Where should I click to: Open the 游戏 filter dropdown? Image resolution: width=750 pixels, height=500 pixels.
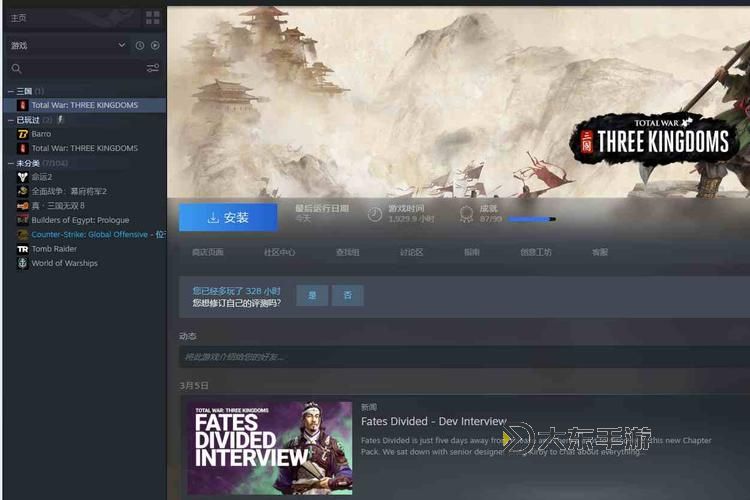[x=68, y=45]
